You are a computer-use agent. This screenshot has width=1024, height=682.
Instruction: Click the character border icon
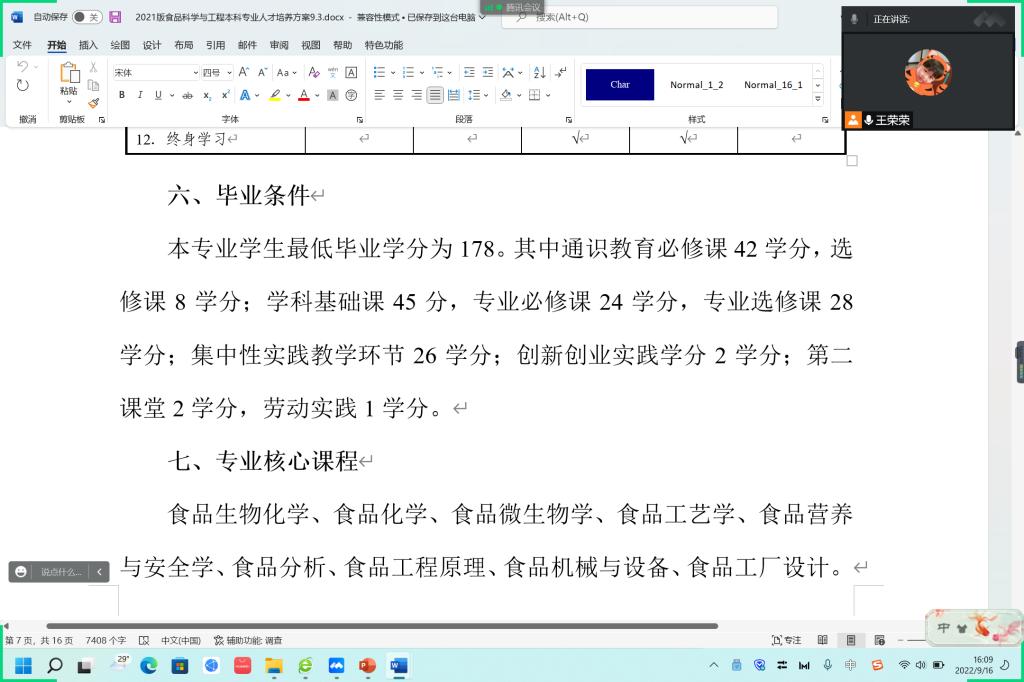pos(351,72)
